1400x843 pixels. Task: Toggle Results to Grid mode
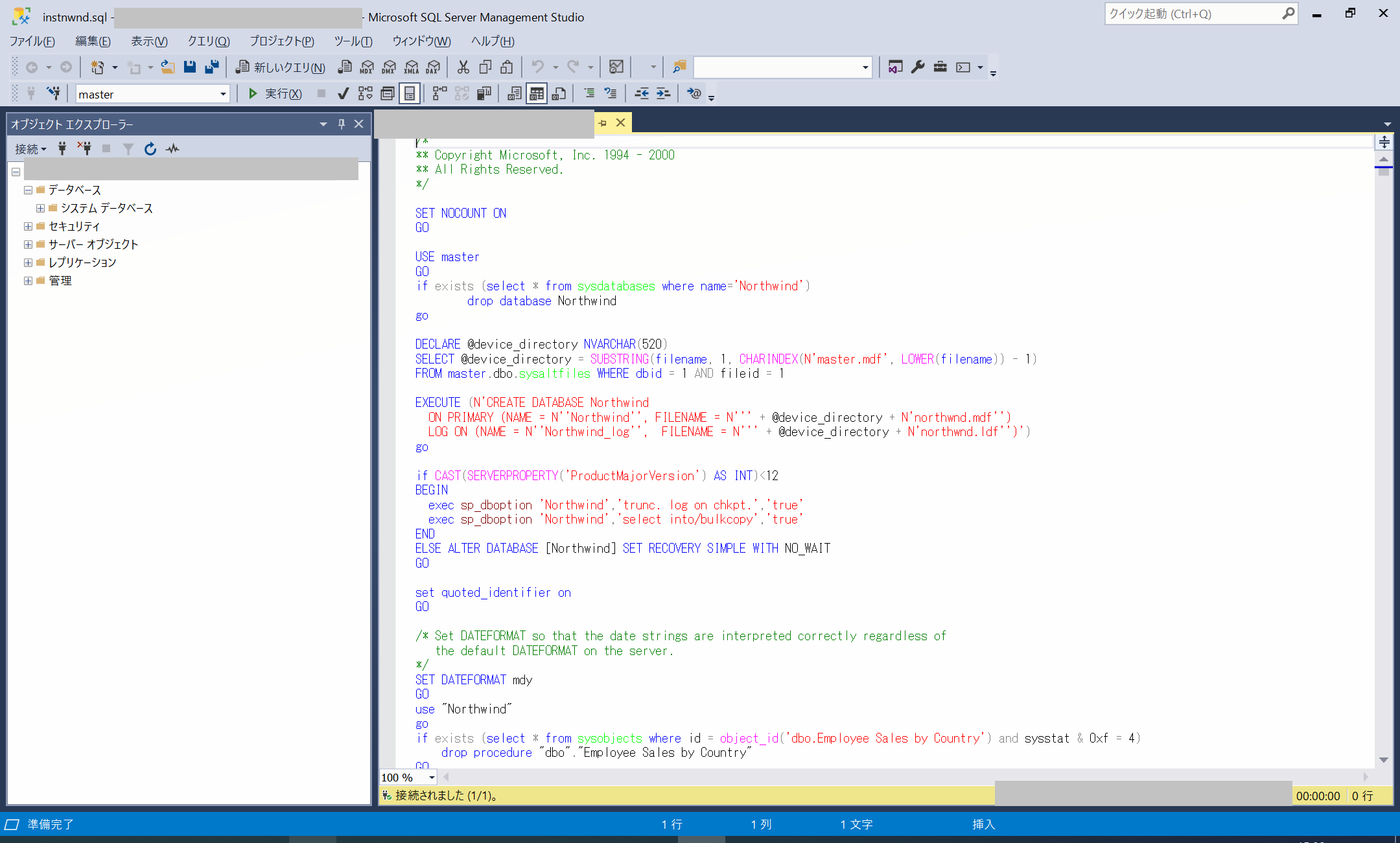tap(537, 94)
